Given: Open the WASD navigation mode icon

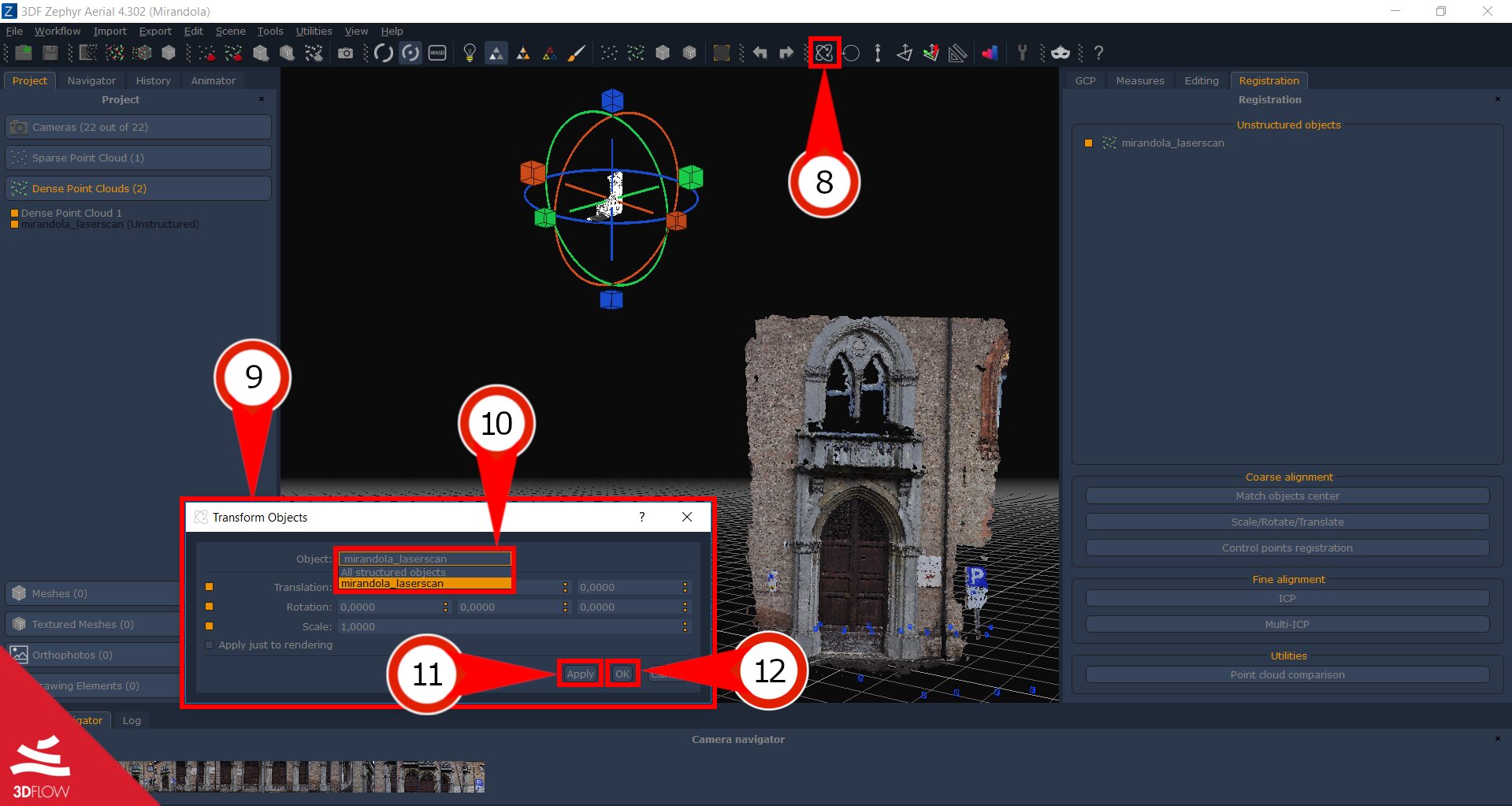Looking at the screenshot, I should click(437, 53).
